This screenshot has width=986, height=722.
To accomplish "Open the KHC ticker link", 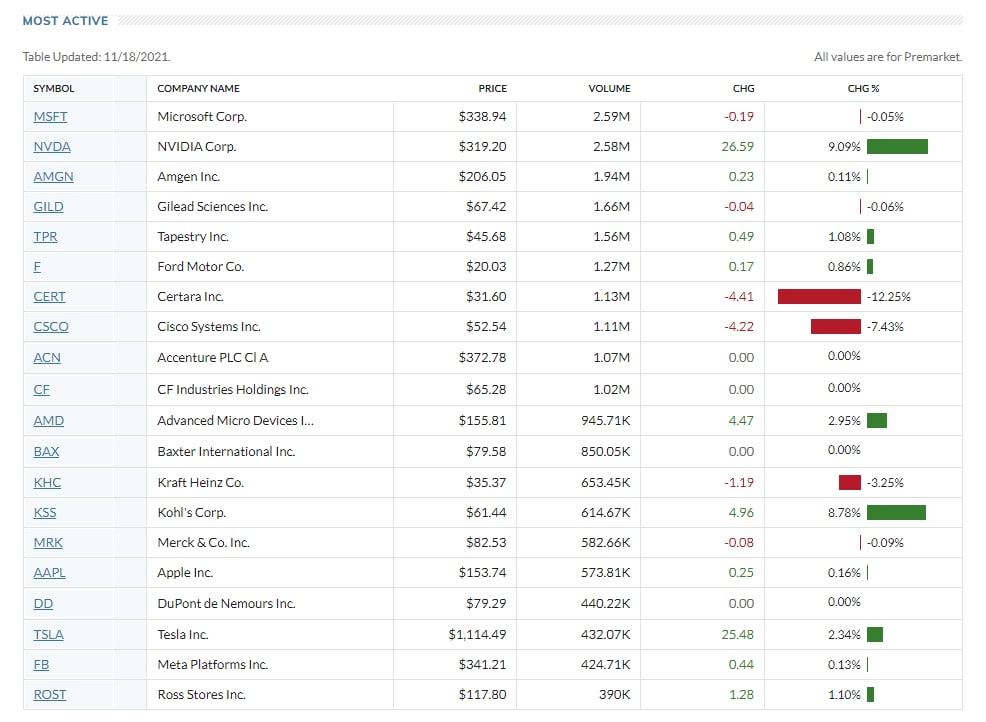I will pos(47,483).
